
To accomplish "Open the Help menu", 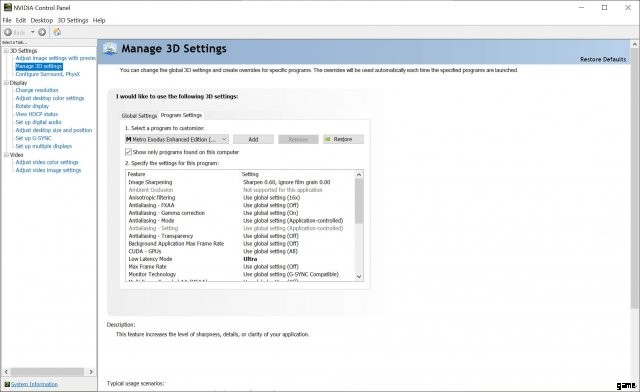I will click(x=99, y=20).
